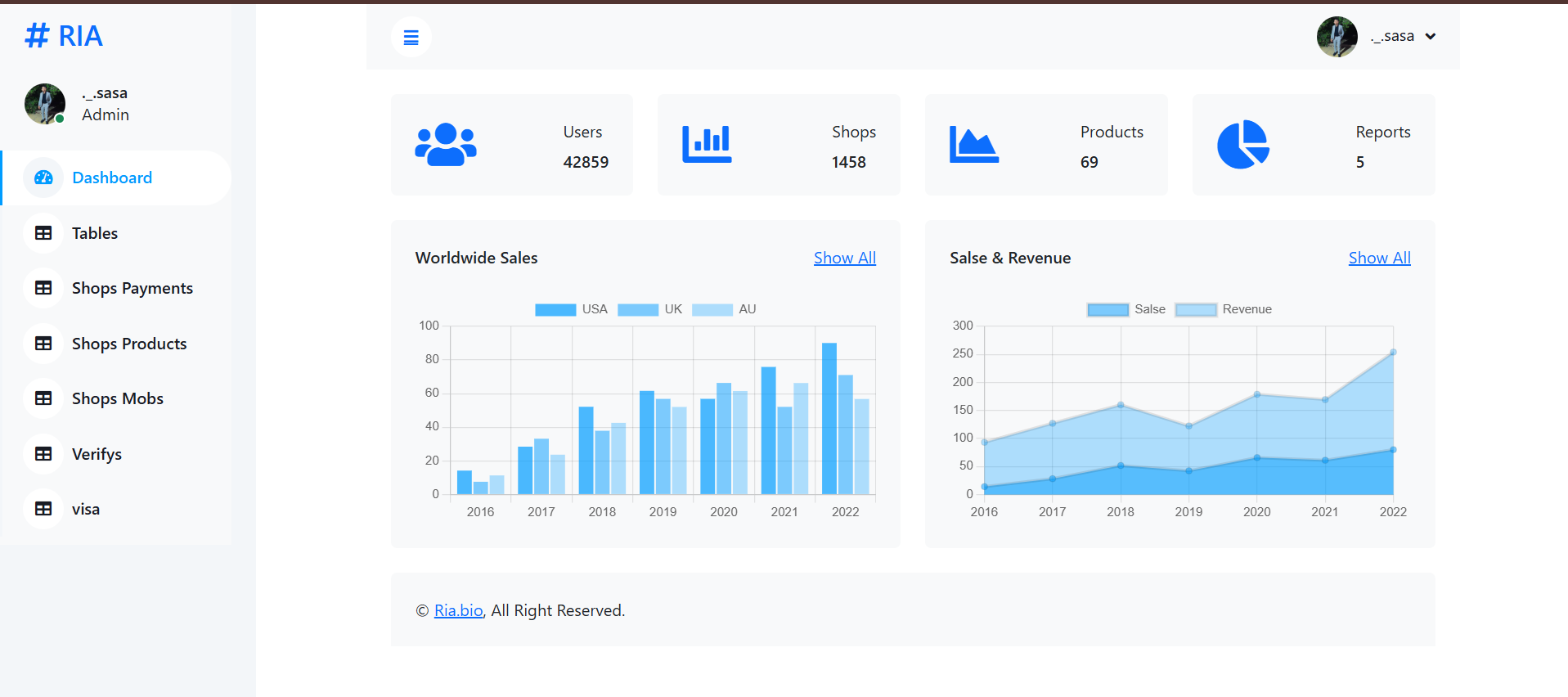Toggle sidebar with hamburger menu icon
Screen dimensions: 1568x697
point(411,37)
